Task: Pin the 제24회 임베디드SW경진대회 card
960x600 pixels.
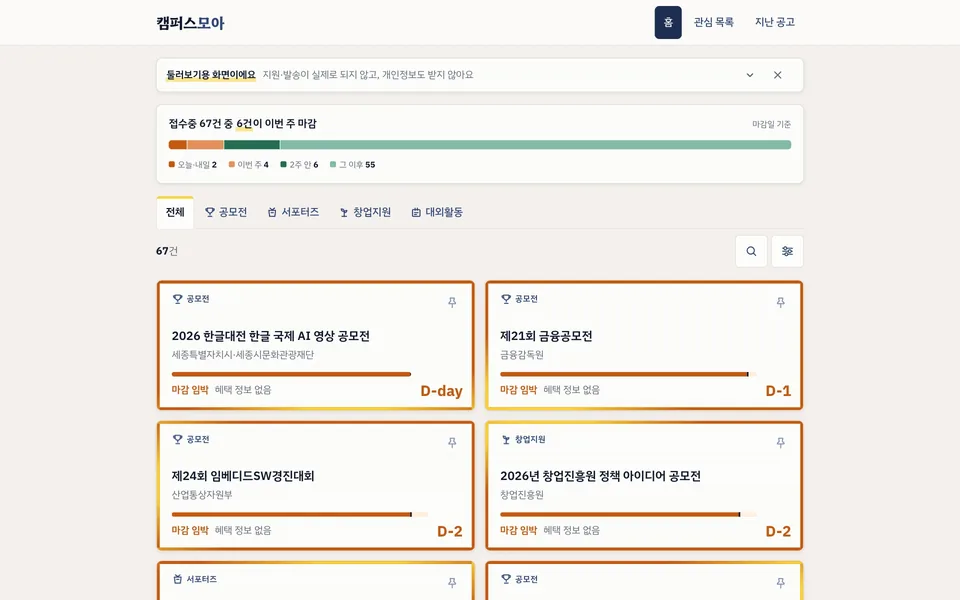Action: (x=452, y=443)
